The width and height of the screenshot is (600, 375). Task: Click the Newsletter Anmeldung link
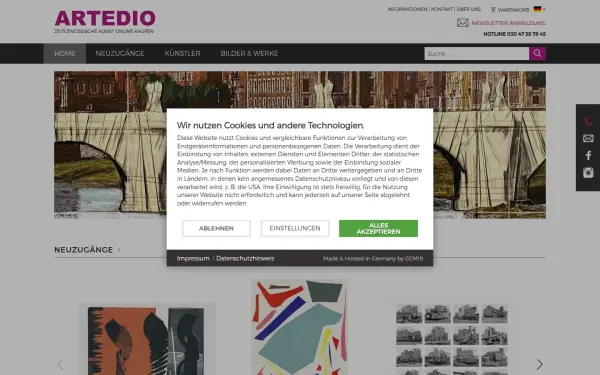509,23
